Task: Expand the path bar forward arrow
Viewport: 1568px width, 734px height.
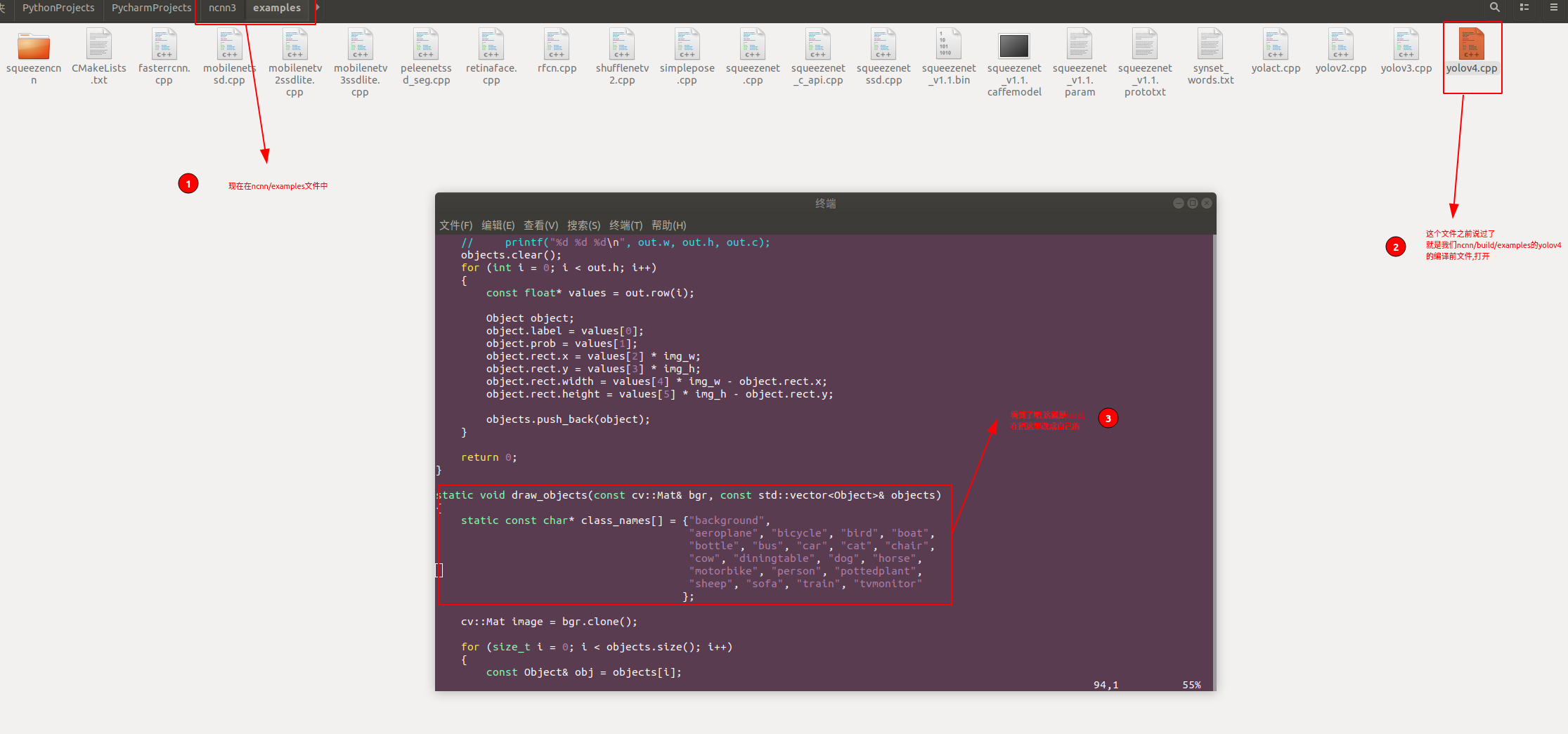Action: tap(318, 7)
